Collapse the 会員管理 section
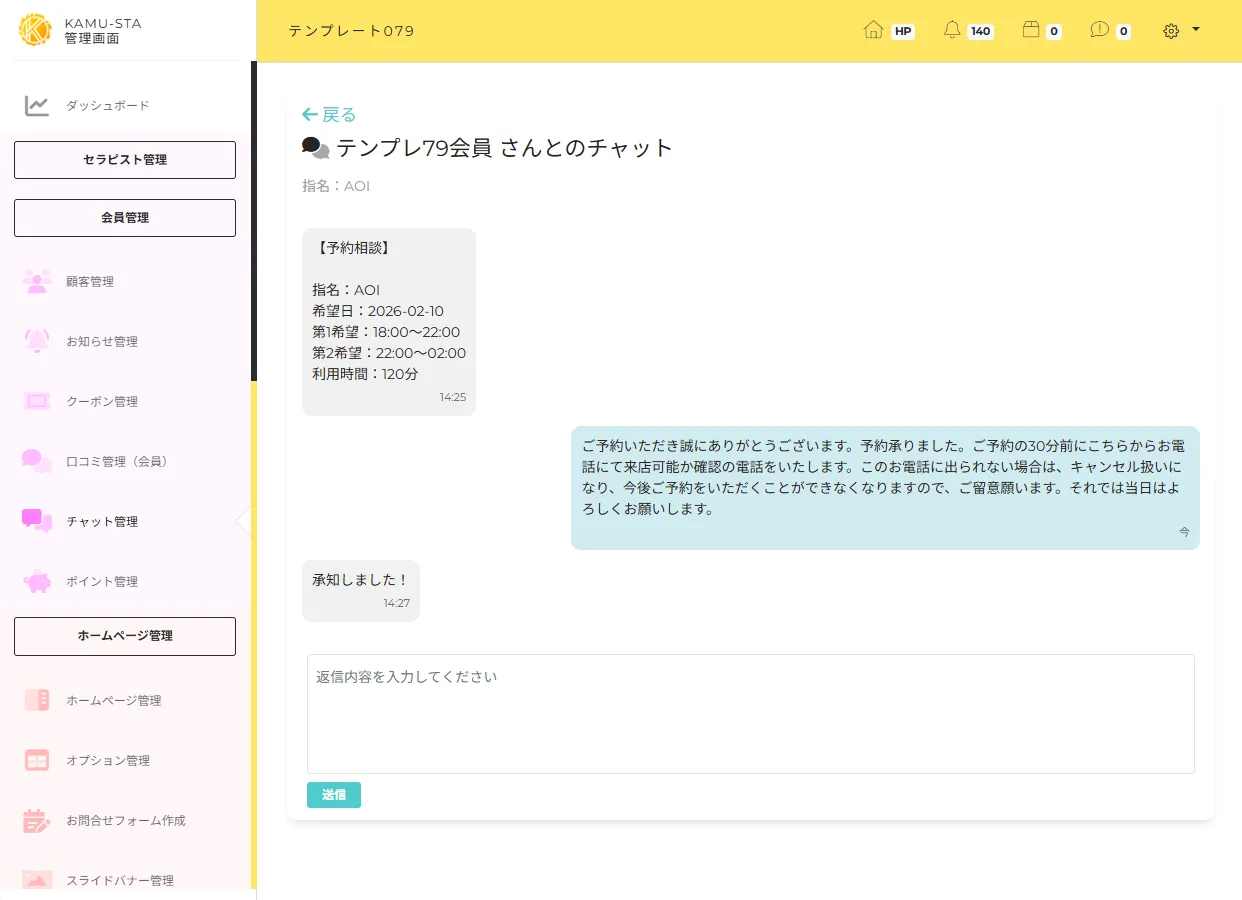The height and width of the screenshot is (900, 1242). pos(125,218)
